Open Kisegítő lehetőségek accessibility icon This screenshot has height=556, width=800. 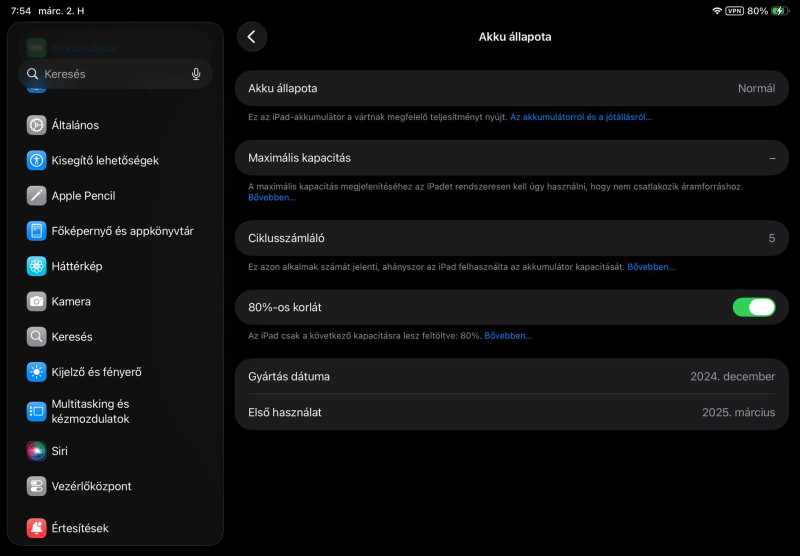click(x=37, y=160)
